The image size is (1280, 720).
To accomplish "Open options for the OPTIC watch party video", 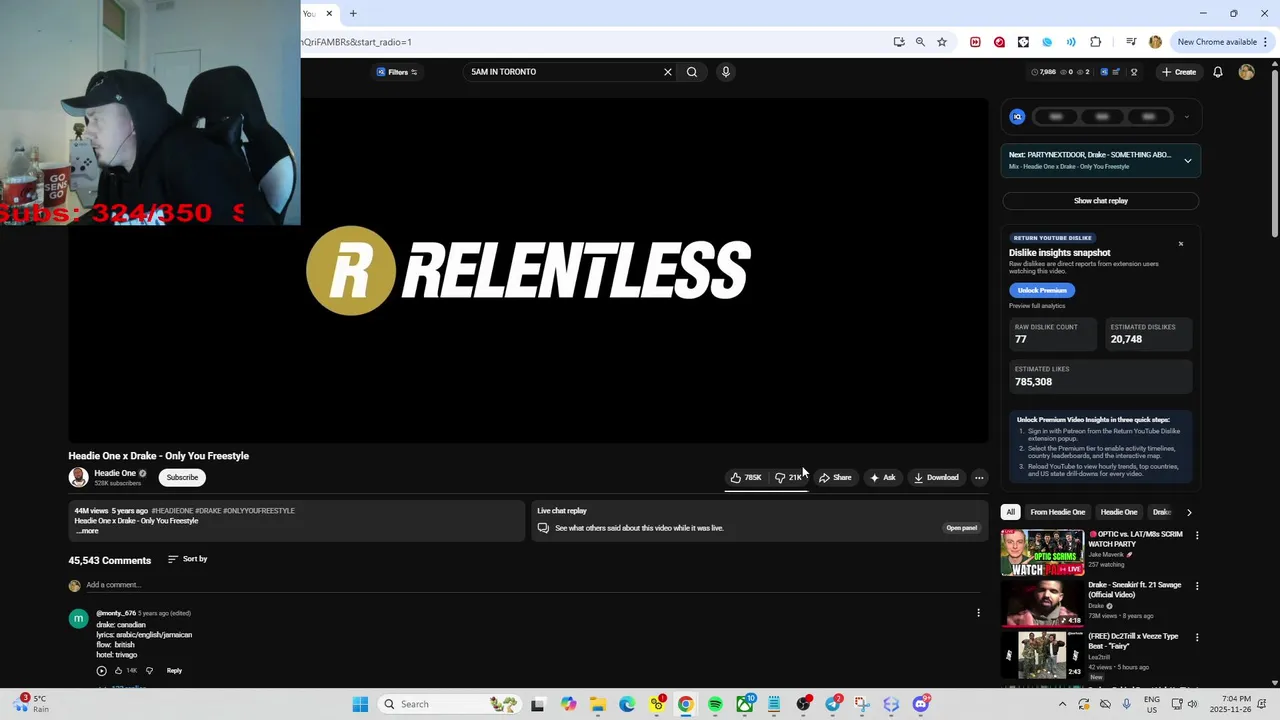I will 1197,535.
